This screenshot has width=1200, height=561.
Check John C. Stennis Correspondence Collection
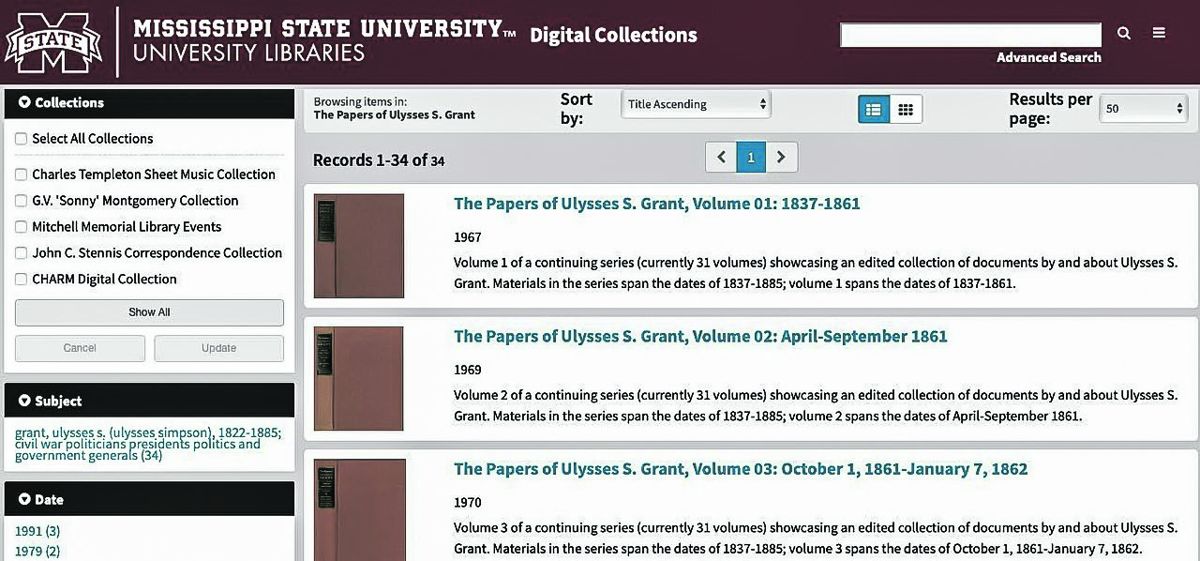point(21,253)
